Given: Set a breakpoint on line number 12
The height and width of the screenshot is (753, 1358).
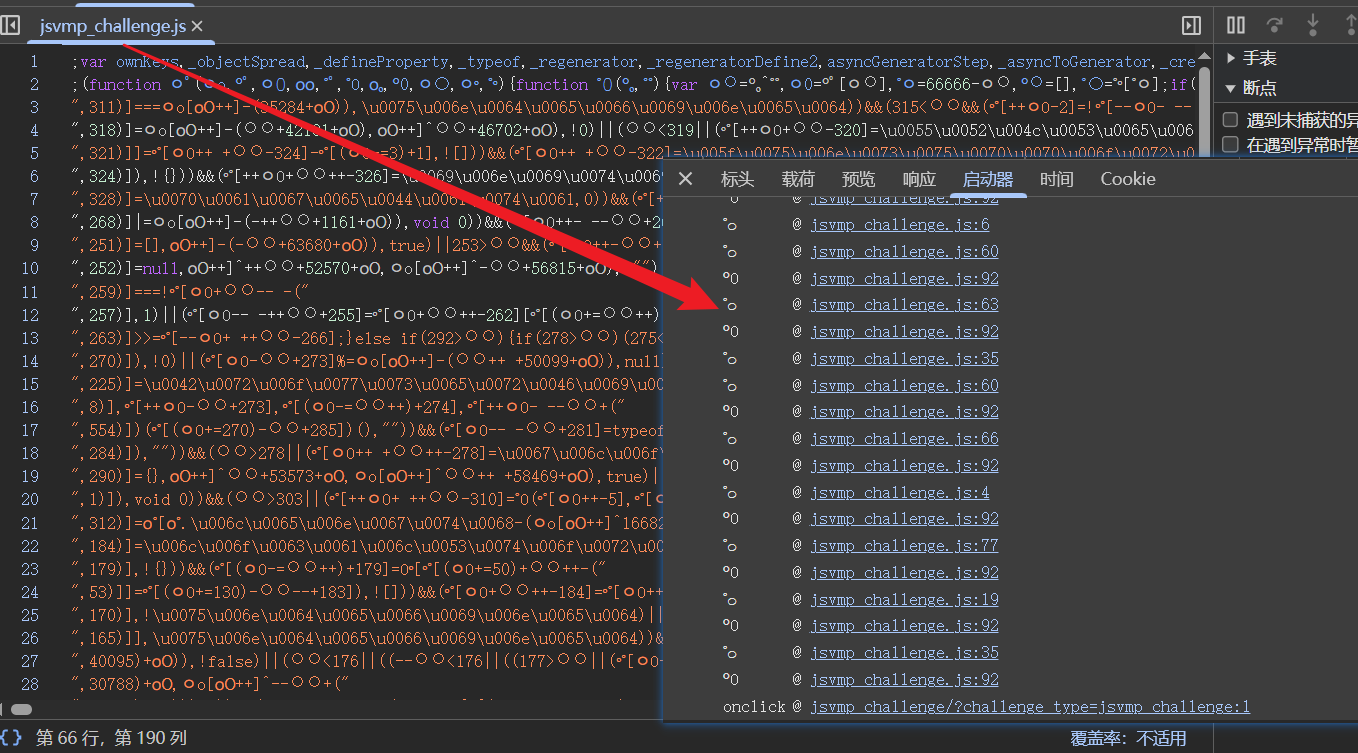Looking at the screenshot, I should coord(29,315).
